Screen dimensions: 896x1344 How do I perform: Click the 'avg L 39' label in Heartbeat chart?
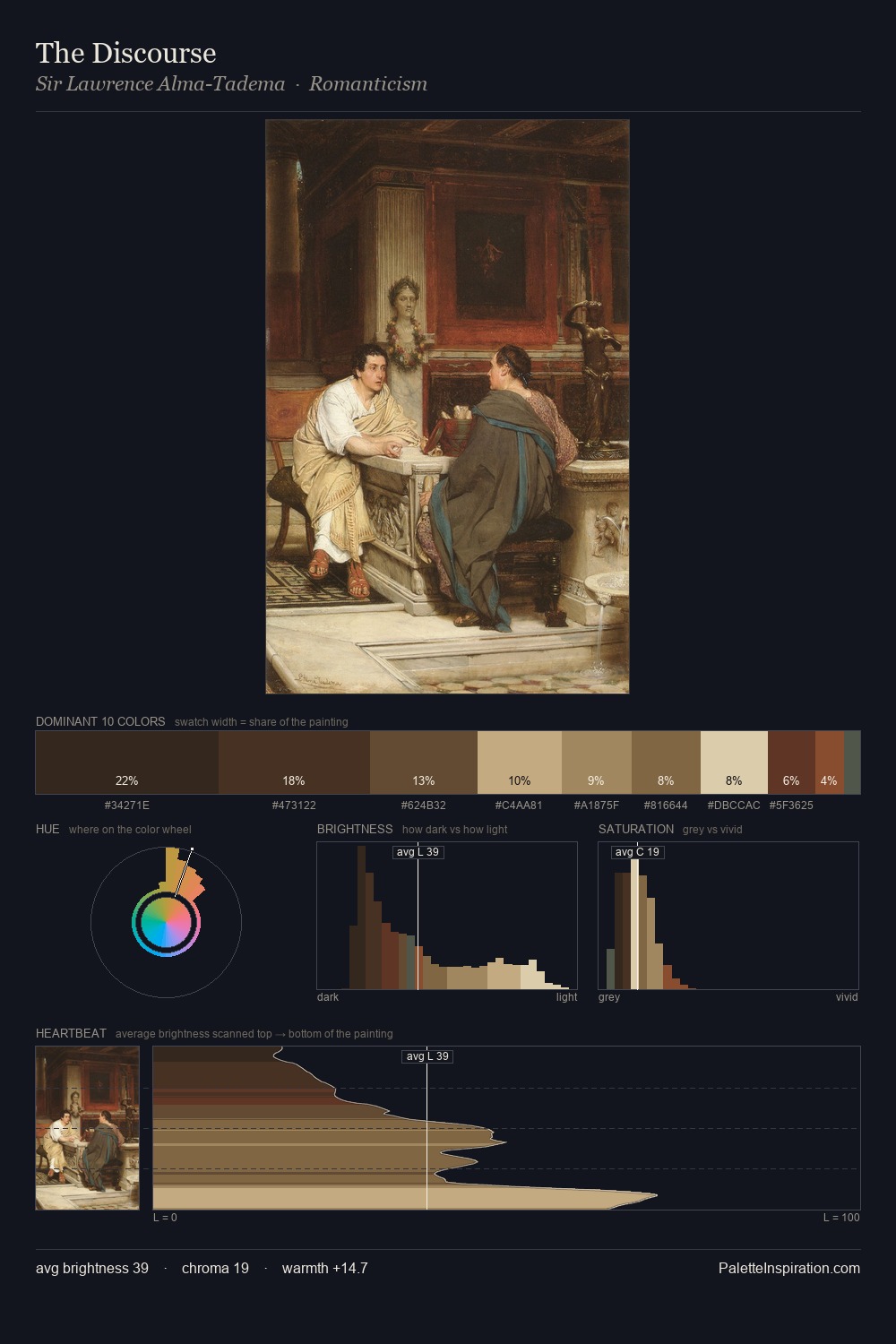(427, 1056)
